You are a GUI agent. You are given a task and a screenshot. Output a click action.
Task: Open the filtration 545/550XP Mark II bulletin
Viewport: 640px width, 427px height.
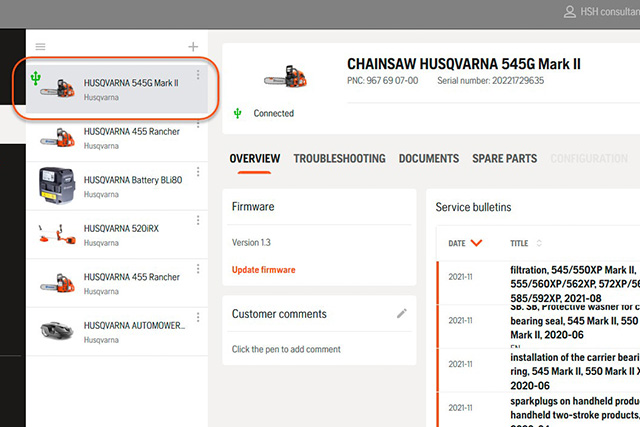click(x=539, y=283)
